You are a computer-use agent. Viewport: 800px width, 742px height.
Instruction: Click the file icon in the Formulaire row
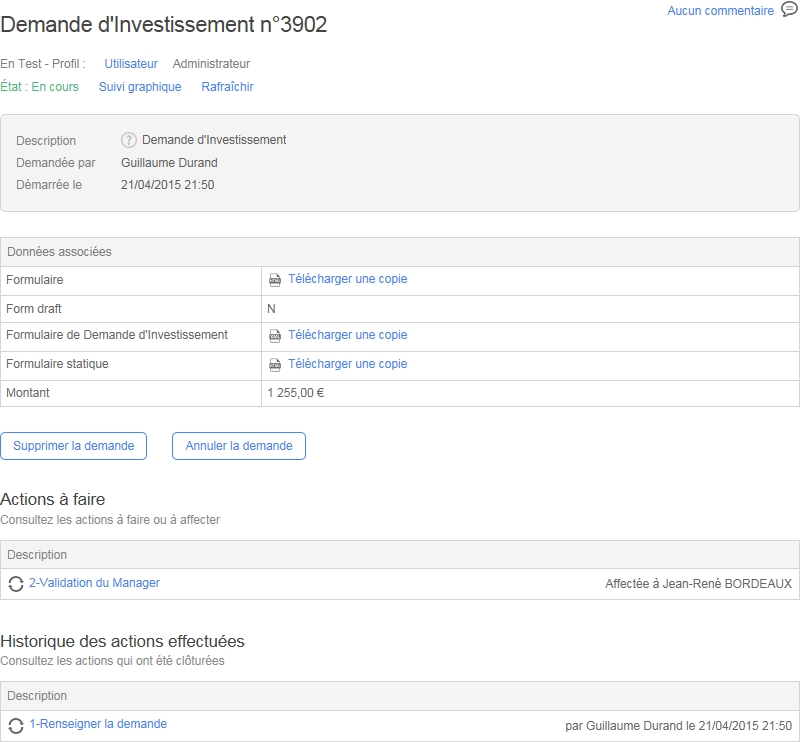275,280
